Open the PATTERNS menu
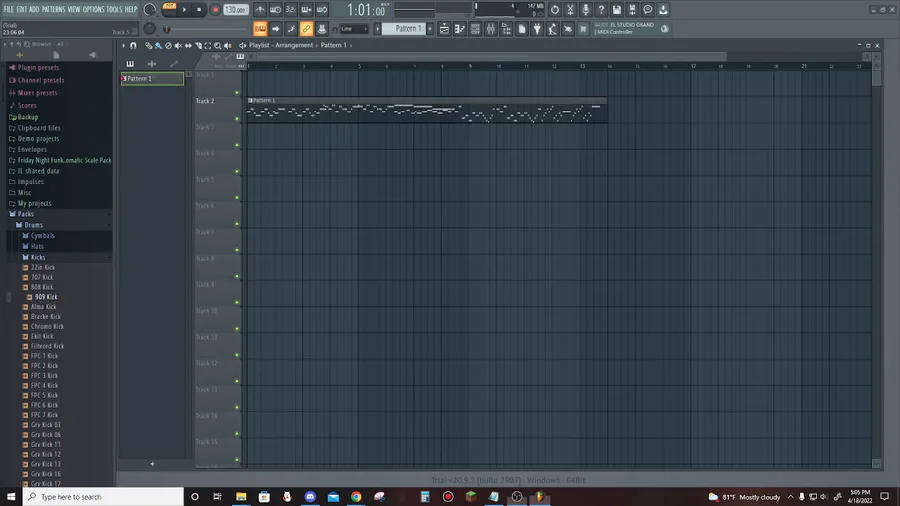This screenshot has width=900, height=506. 53,9
